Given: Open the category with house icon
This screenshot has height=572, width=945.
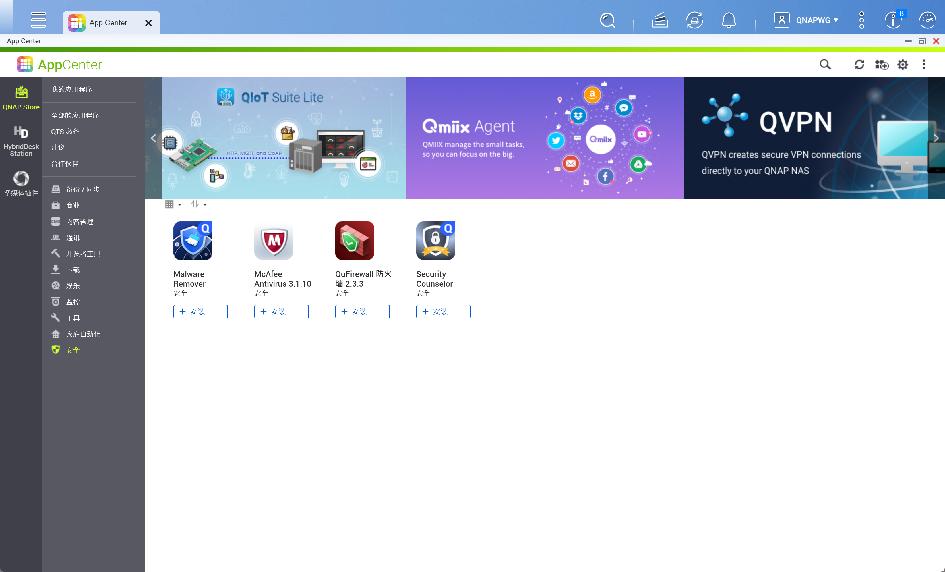Looking at the screenshot, I should (x=76, y=334).
